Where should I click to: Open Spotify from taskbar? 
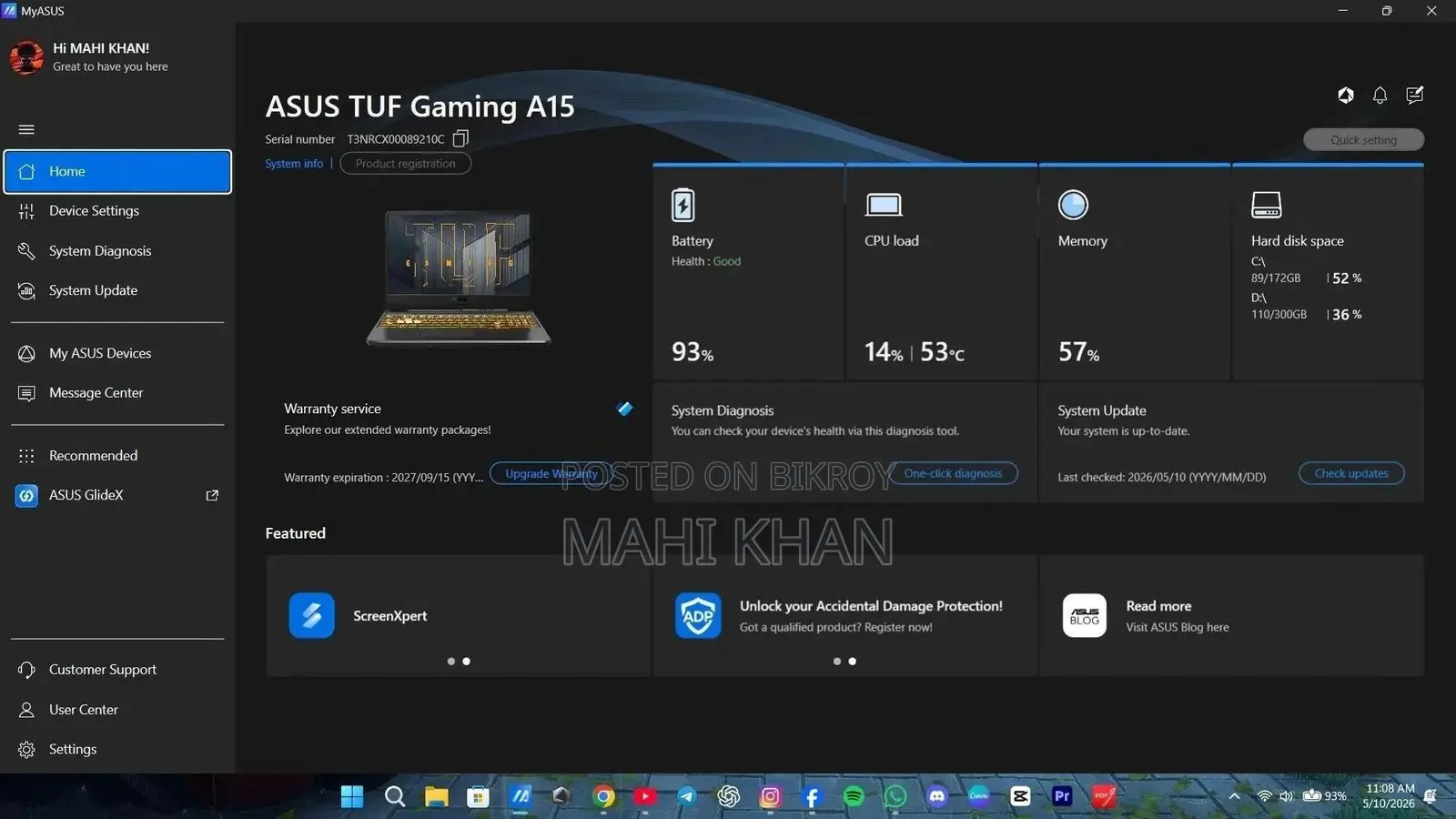[x=854, y=796]
